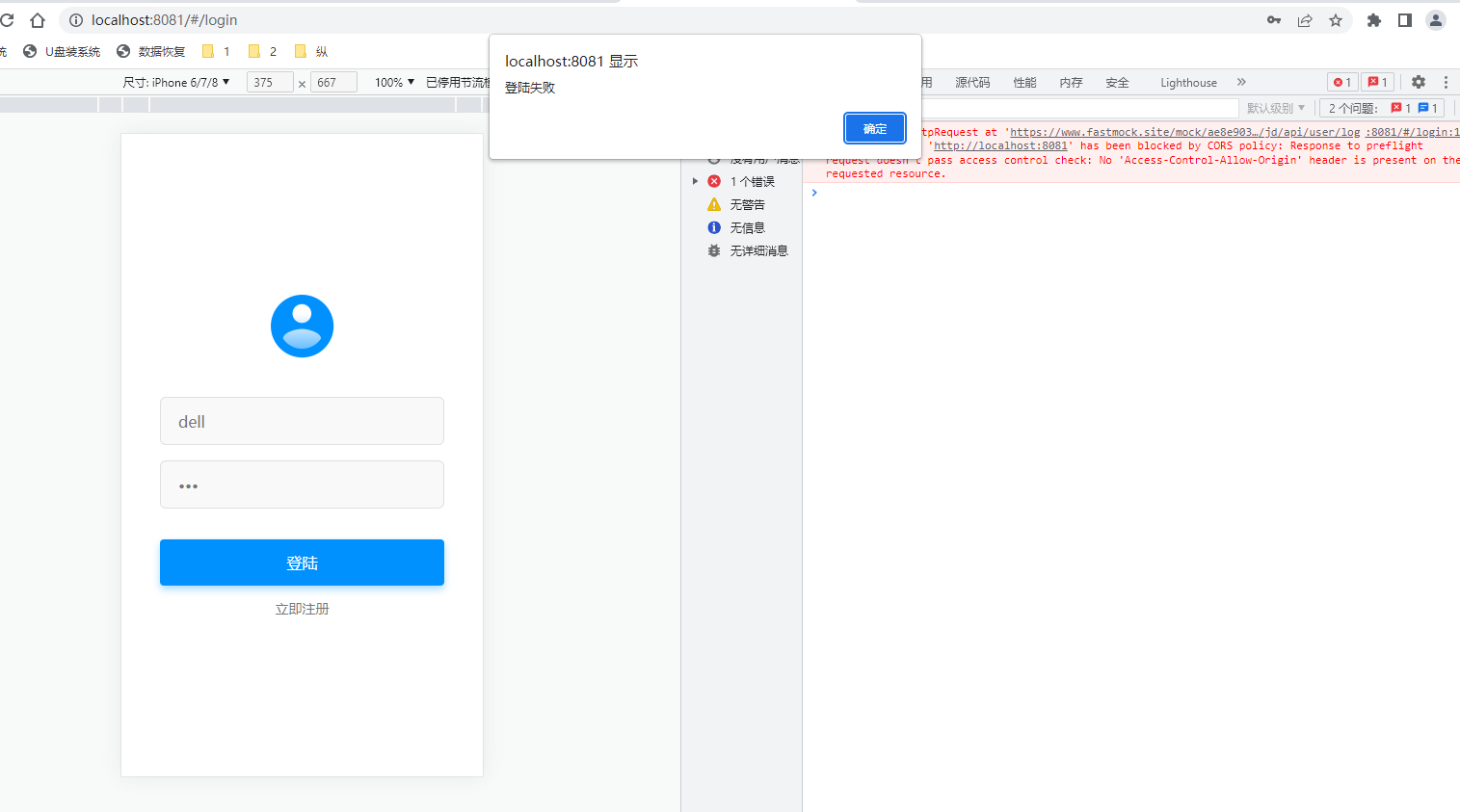Edit the viewport height field showing 667

click(333, 83)
